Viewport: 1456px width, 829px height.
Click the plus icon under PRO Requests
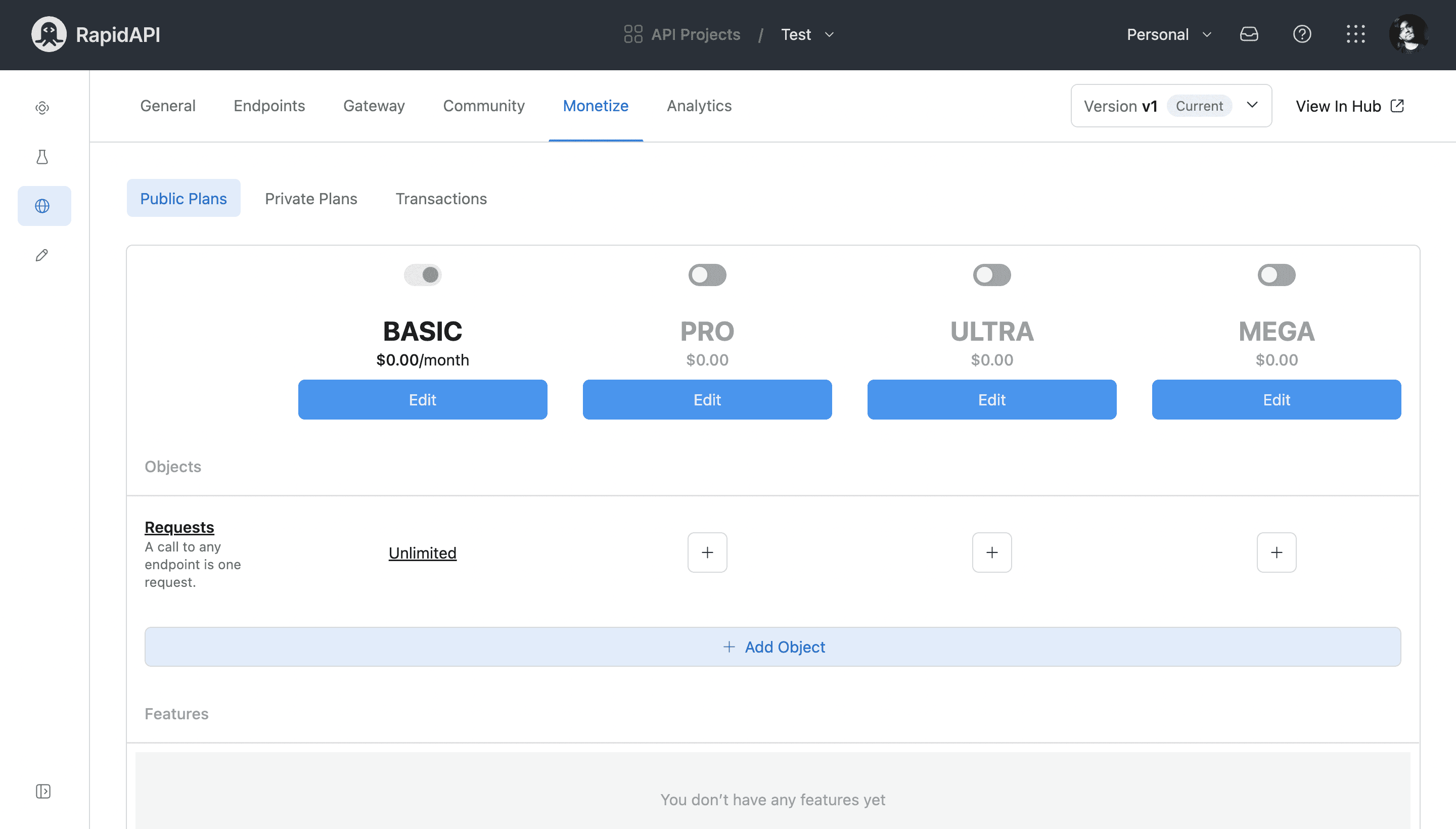[x=707, y=552]
